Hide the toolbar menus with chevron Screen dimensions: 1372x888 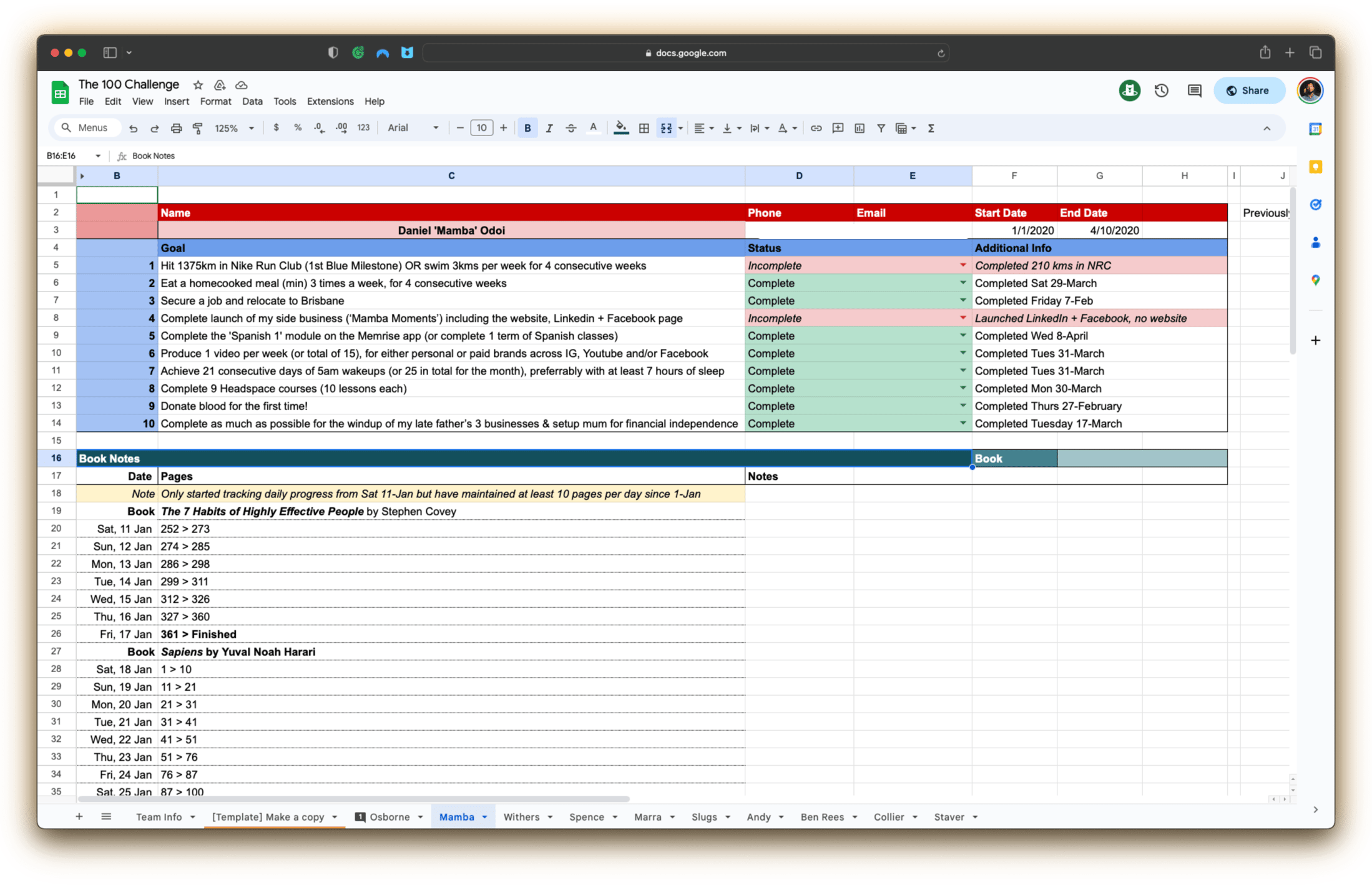(x=1267, y=129)
